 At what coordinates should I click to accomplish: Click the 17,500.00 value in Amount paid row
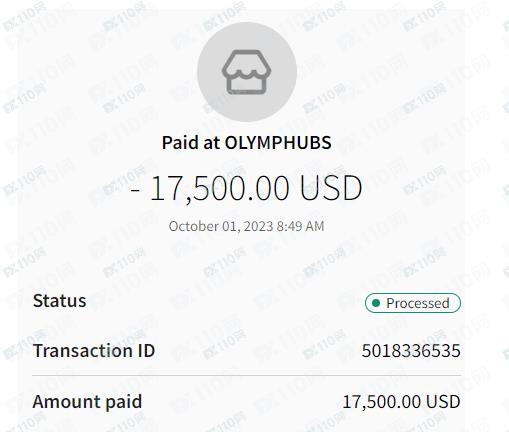(382, 402)
